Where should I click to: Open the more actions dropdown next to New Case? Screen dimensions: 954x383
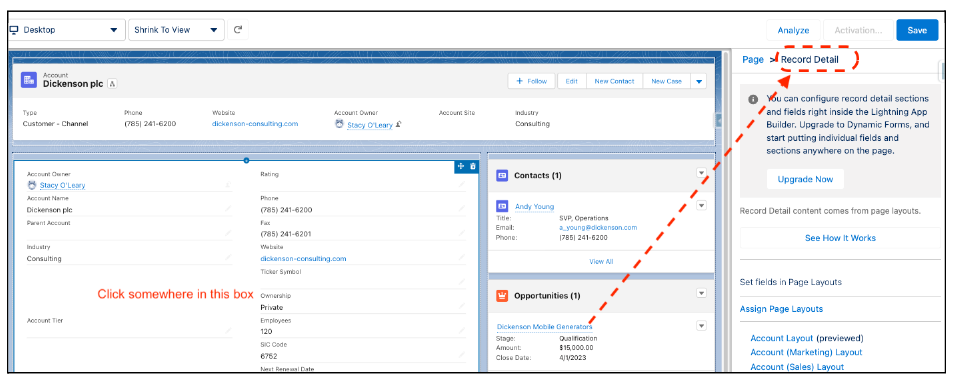click(x=698, y=81)
